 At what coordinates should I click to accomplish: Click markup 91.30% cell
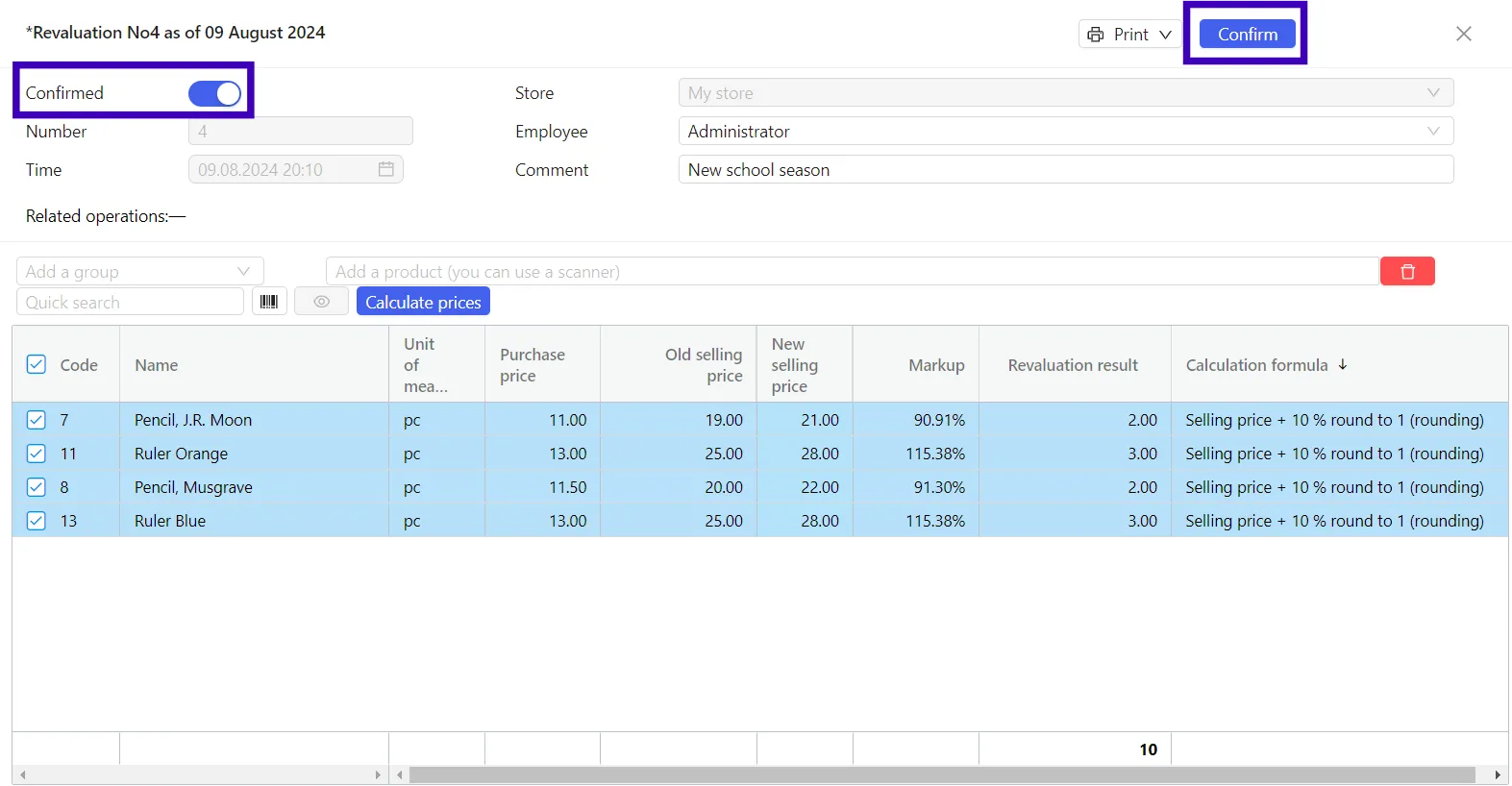click(915, 487)
